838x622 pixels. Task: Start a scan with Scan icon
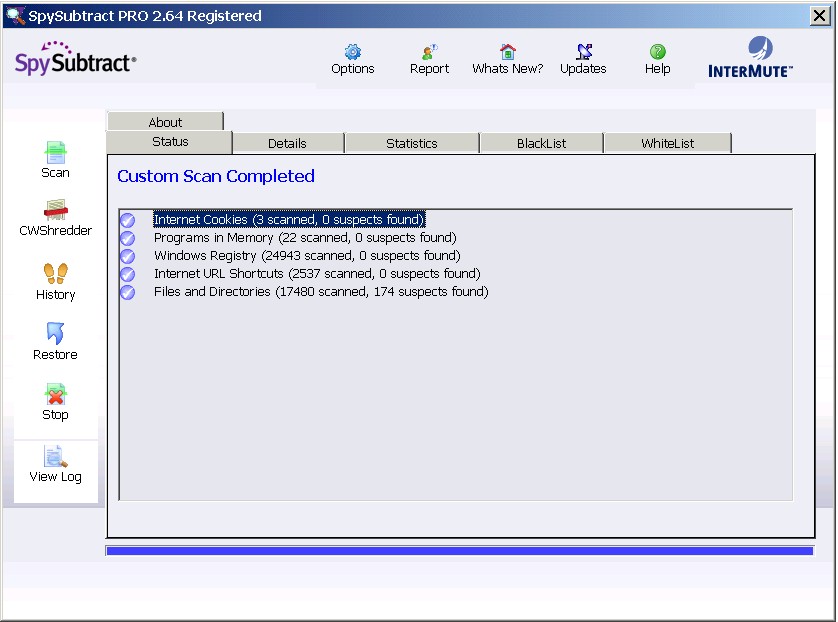[x=56, y=152]
